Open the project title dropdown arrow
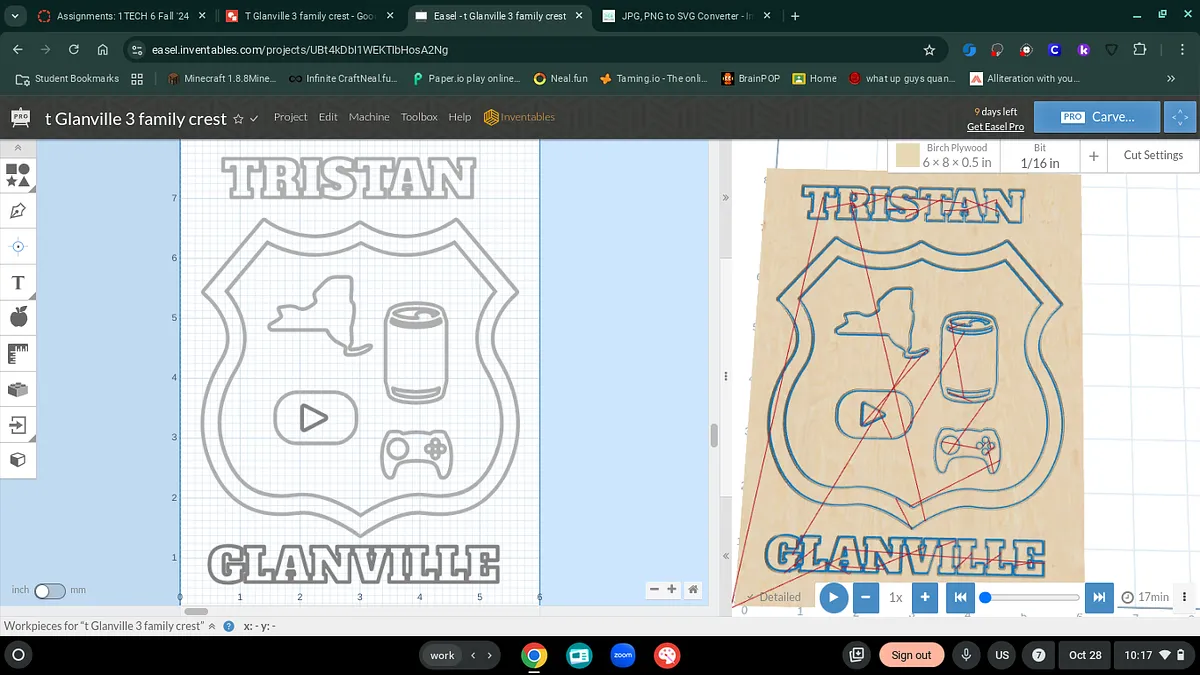This screenshot has width=1200, height=675. click(254, 119)
